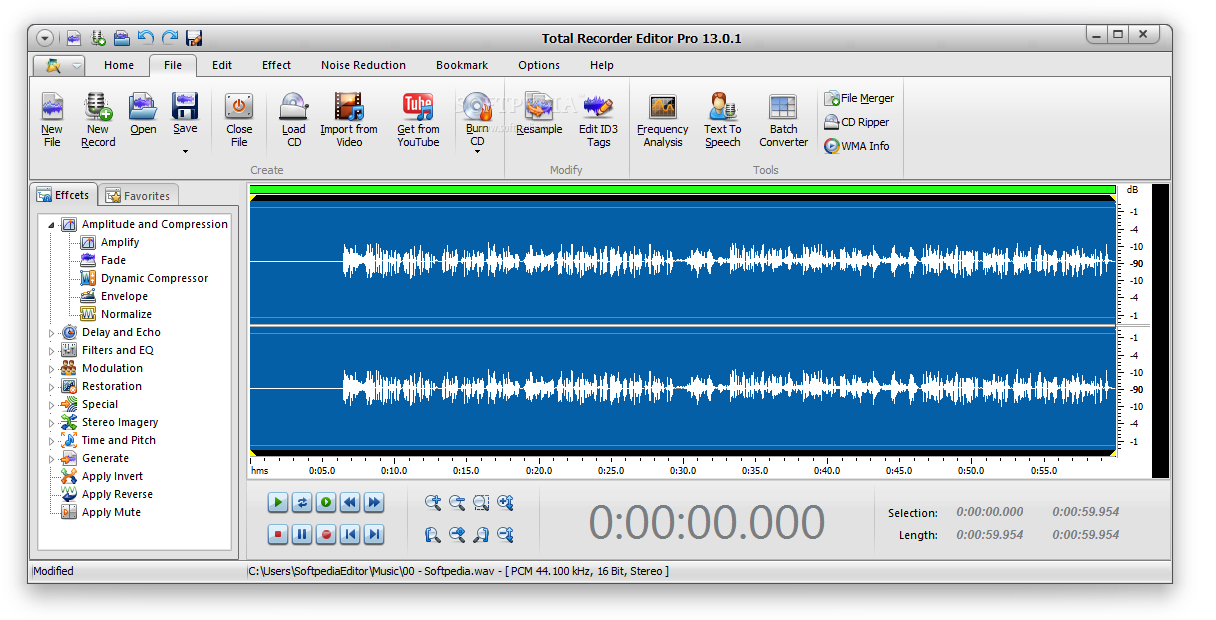Switch to the Effect ribbon tab

(277, 65)
